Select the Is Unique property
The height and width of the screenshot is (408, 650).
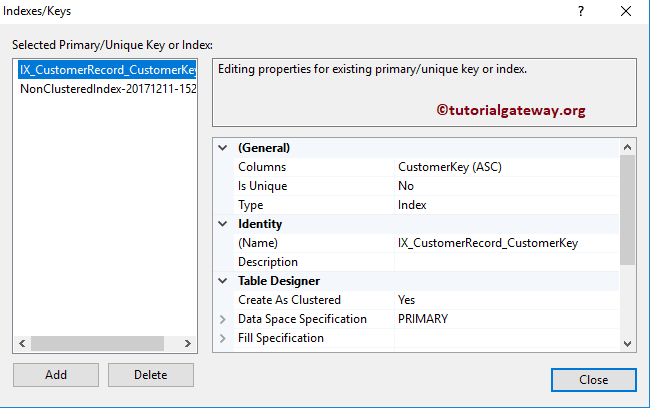(262, 186)
